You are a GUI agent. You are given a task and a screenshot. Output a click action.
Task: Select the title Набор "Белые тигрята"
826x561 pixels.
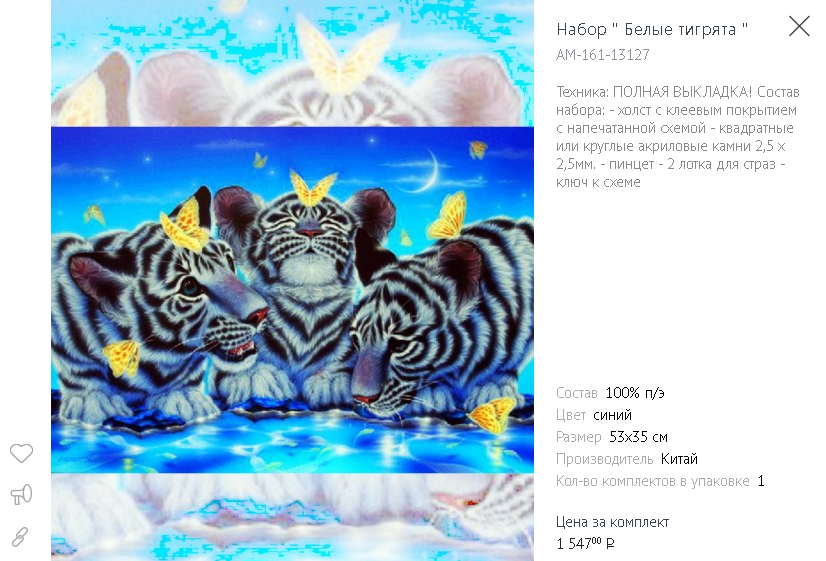652,29
